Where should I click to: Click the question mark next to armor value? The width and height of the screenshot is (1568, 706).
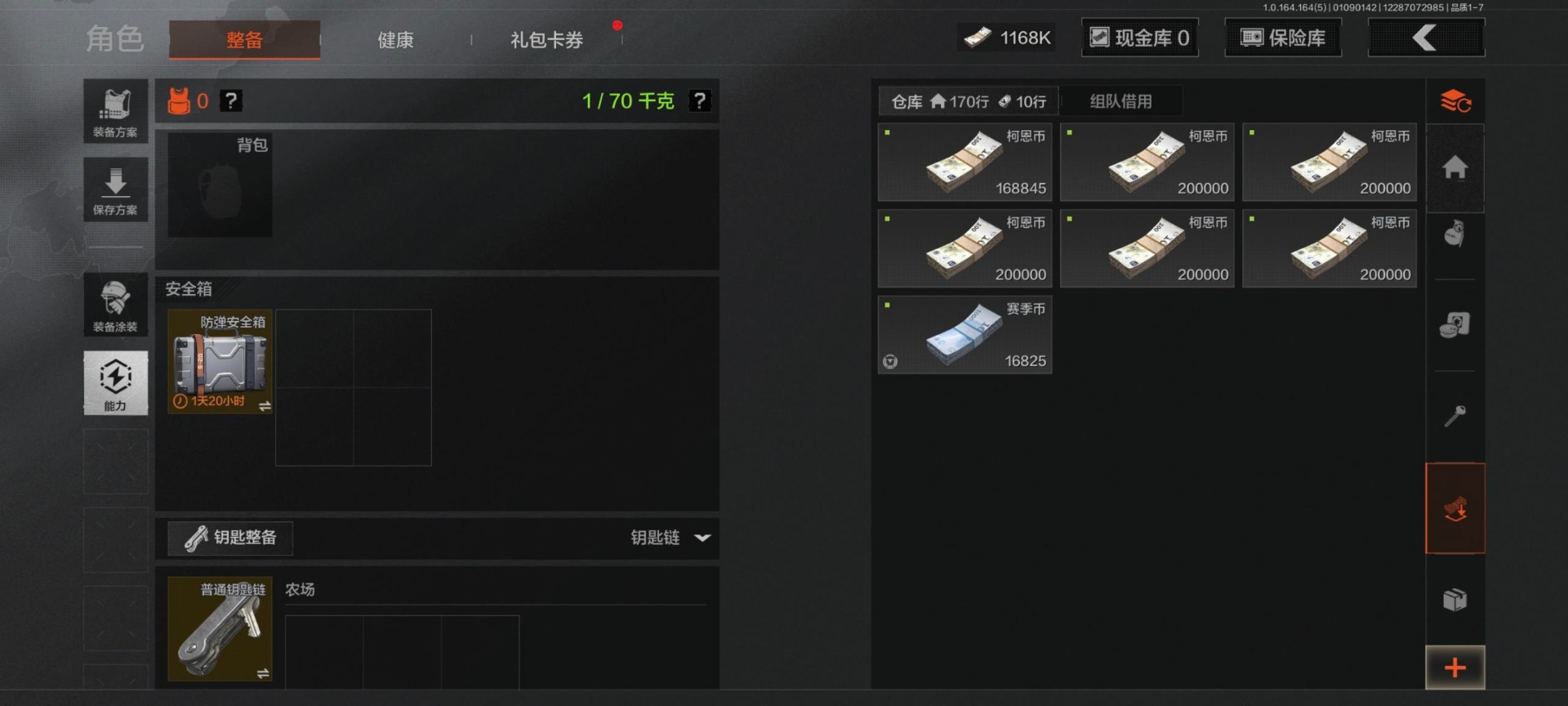tap(231, 101)
